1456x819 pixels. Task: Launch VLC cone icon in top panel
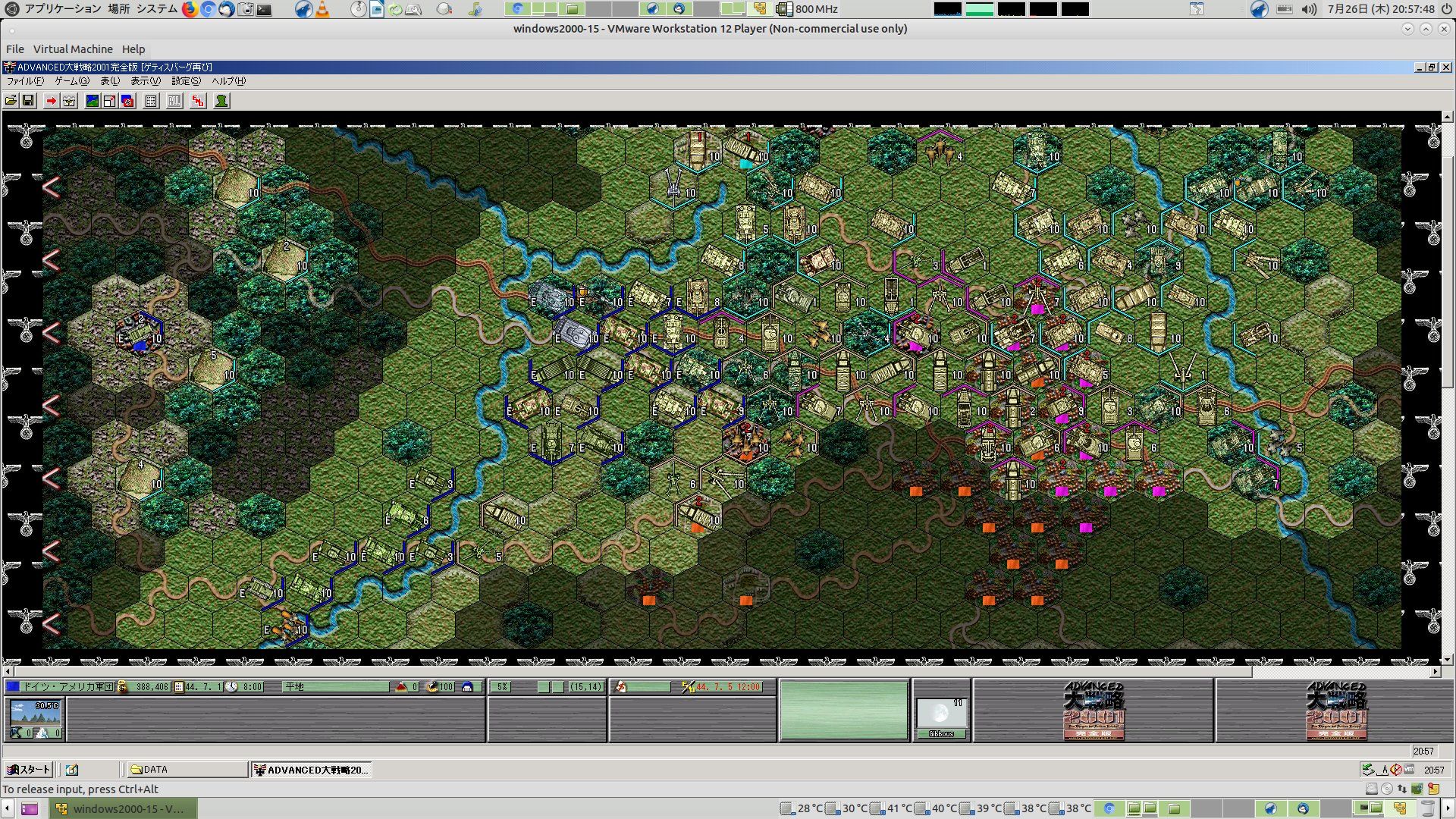tap(322, 9)
